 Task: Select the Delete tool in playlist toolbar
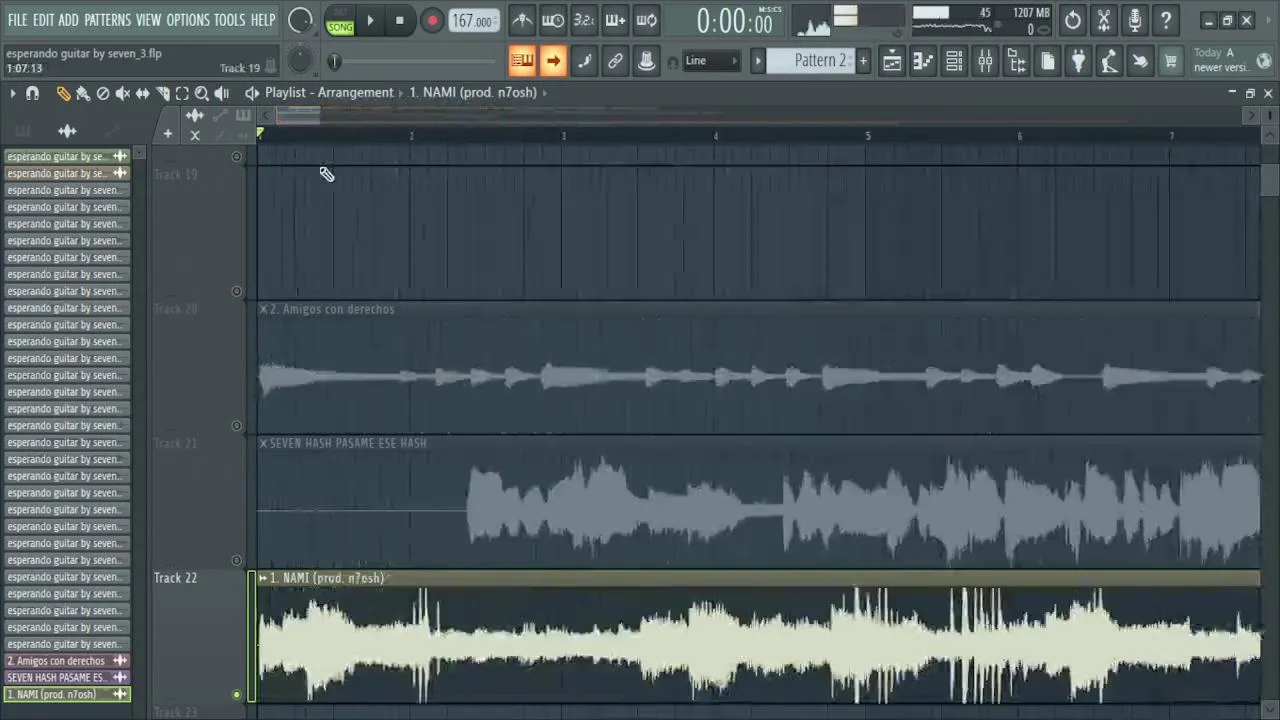[103, 93]
